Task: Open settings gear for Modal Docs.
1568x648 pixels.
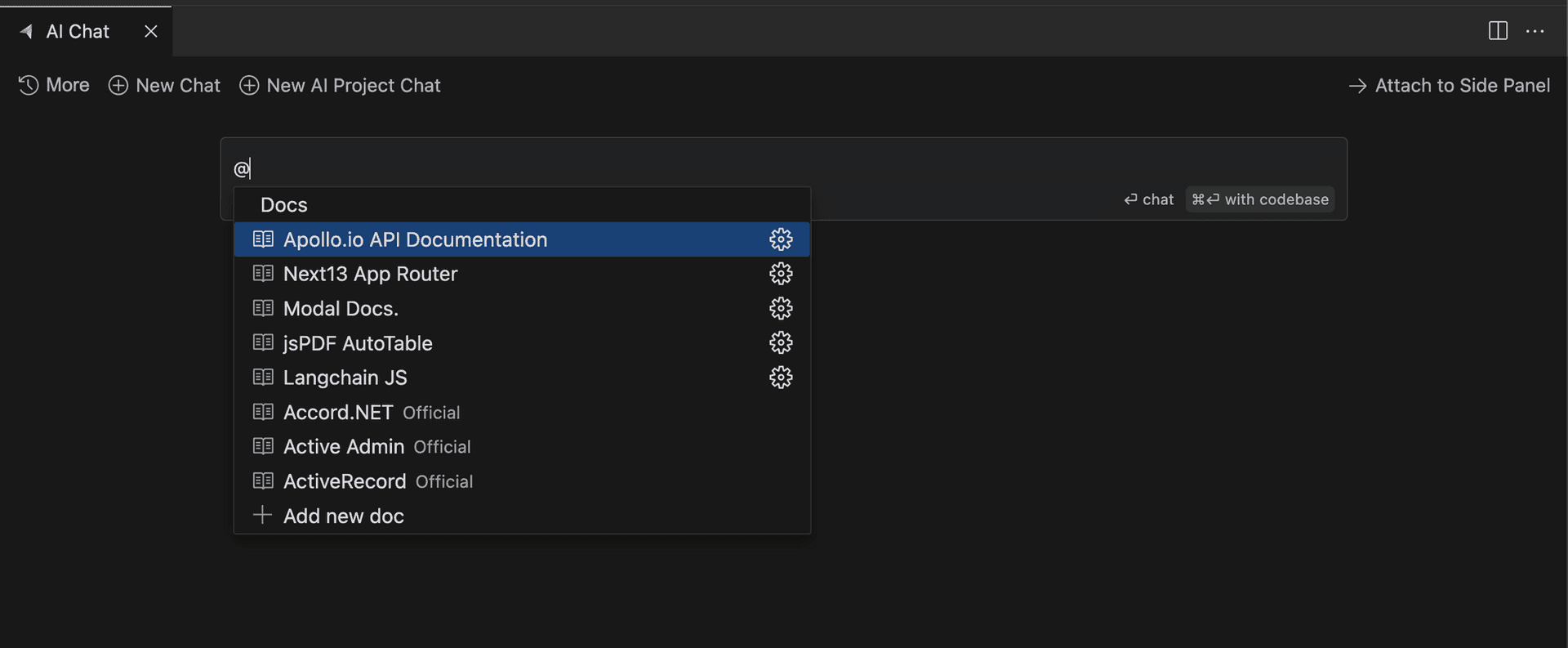Action: 781,308
